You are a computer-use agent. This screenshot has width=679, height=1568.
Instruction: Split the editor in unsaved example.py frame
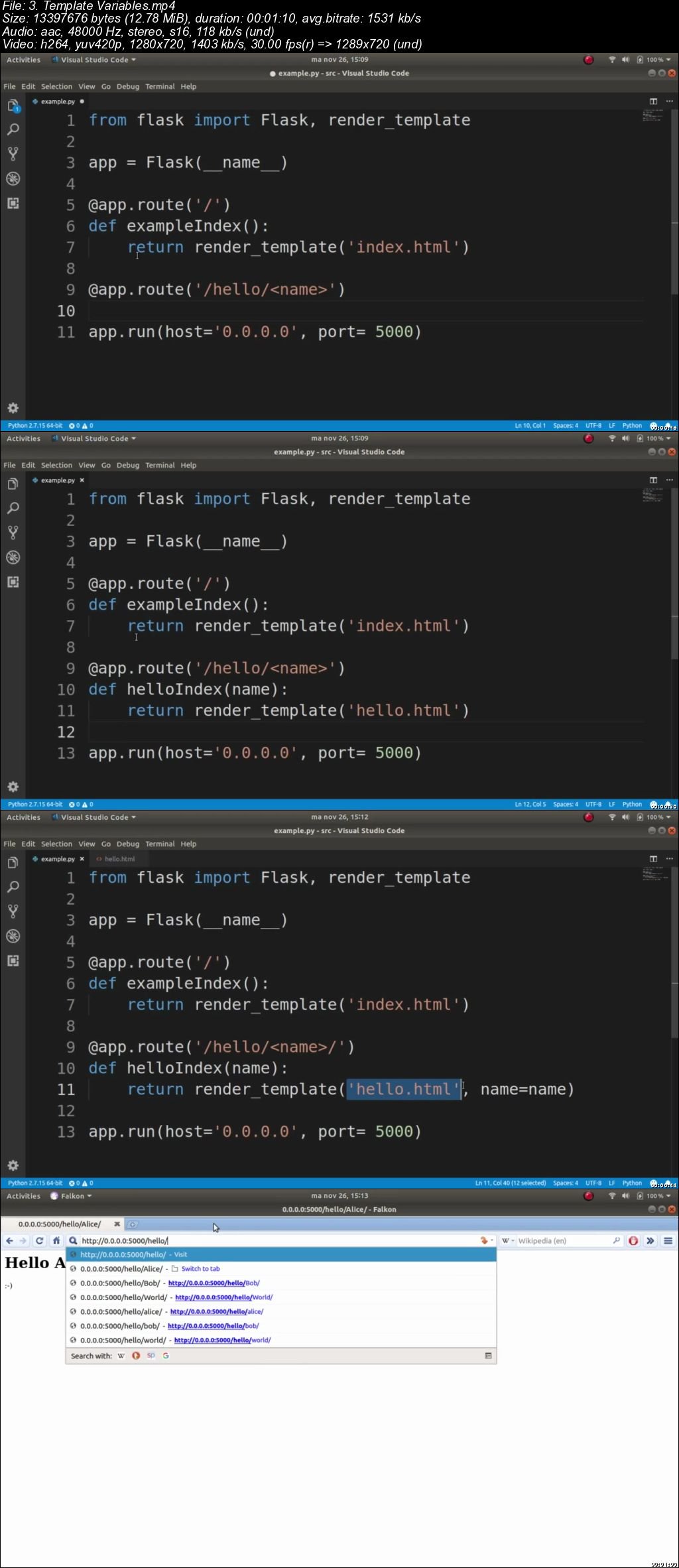(x=653, y=101)
